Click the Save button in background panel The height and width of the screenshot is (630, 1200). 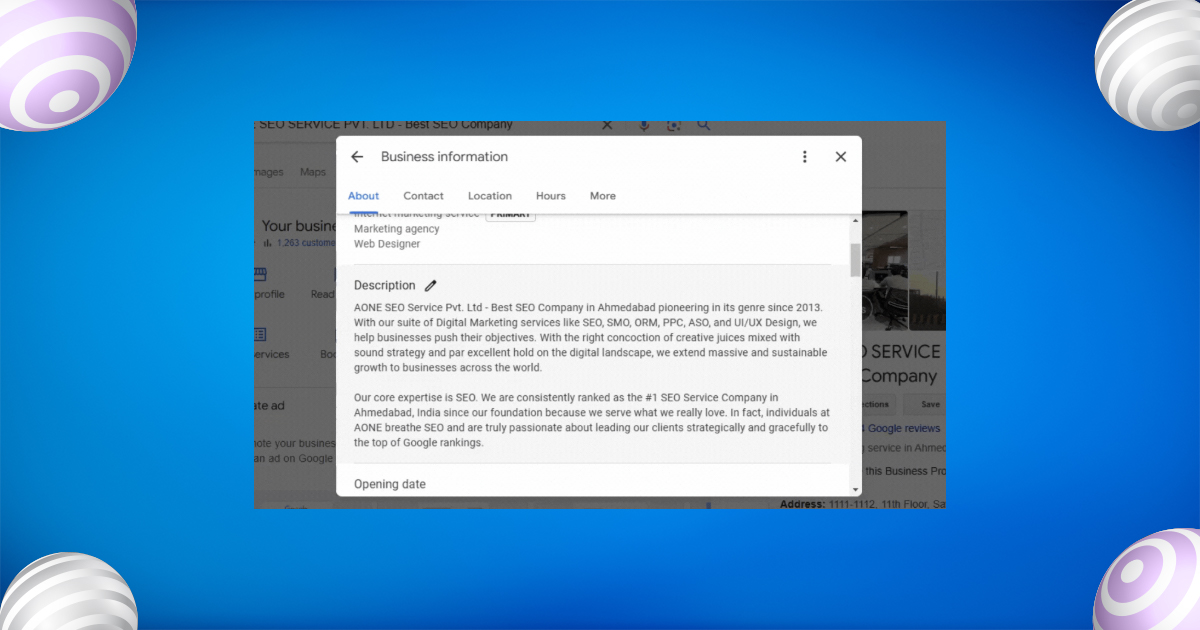pyautogui.click(x=930, y=404)
